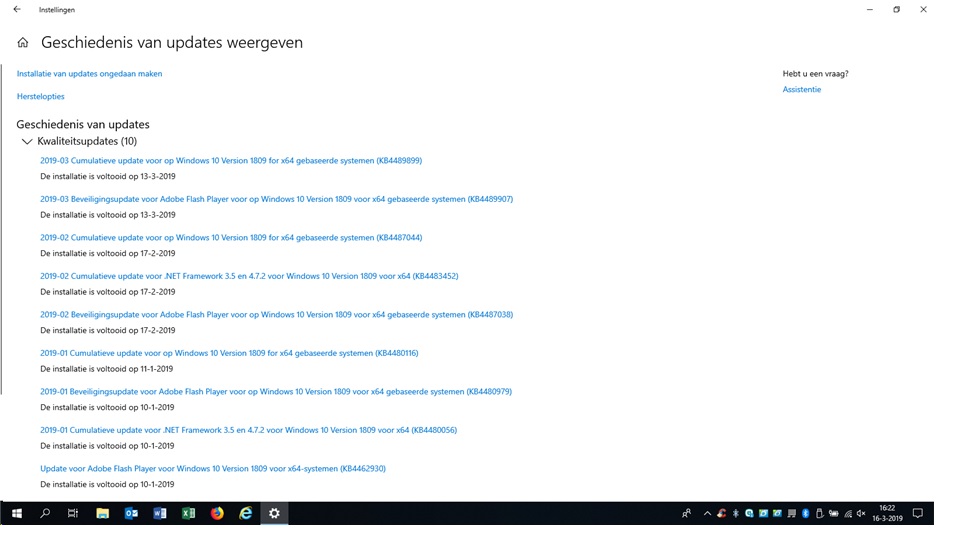Image resolution: width=960 pixels, height=540 pixels.
Task: Click 'Hebt u een vraag?' text
Action: pyautogui.click(x=816, y=73)
